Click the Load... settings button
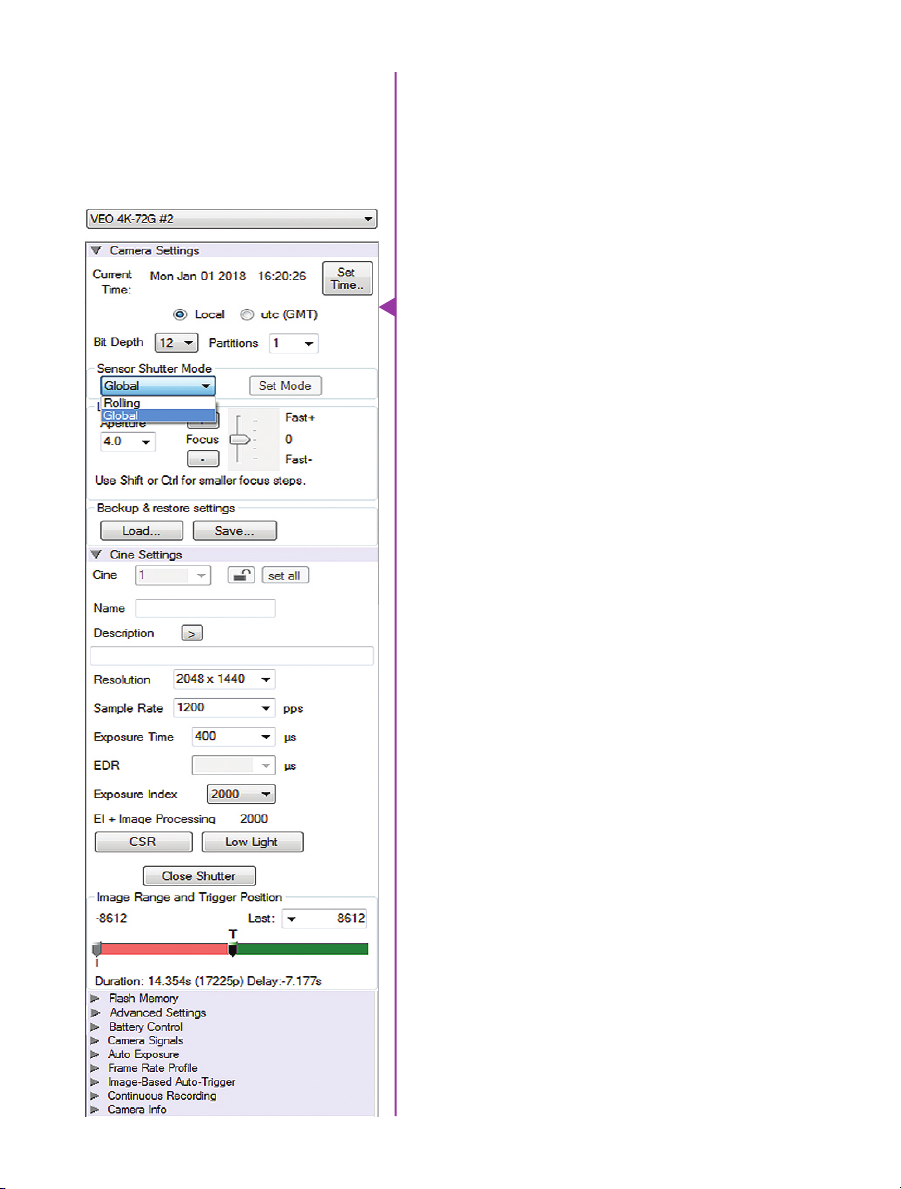The width and height of the screenshot is (901, 1189). click(142, 531)
